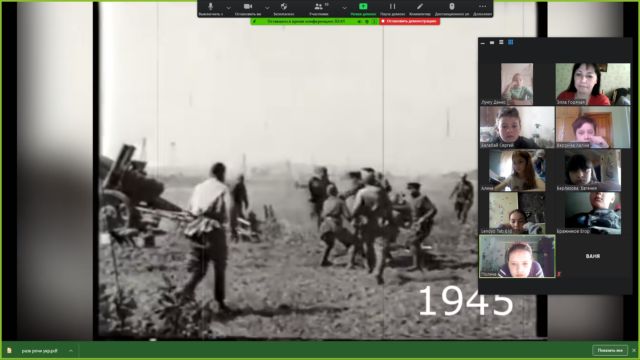Open Remote Control mouse icon
640x360 pixels.
pyautogui.click(x=451, y=9)
